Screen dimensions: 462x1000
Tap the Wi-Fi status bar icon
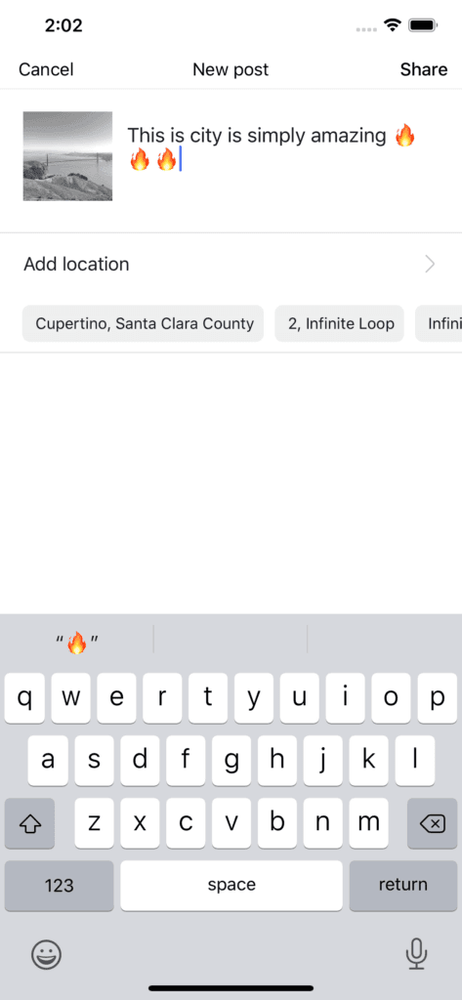(392, 26)
